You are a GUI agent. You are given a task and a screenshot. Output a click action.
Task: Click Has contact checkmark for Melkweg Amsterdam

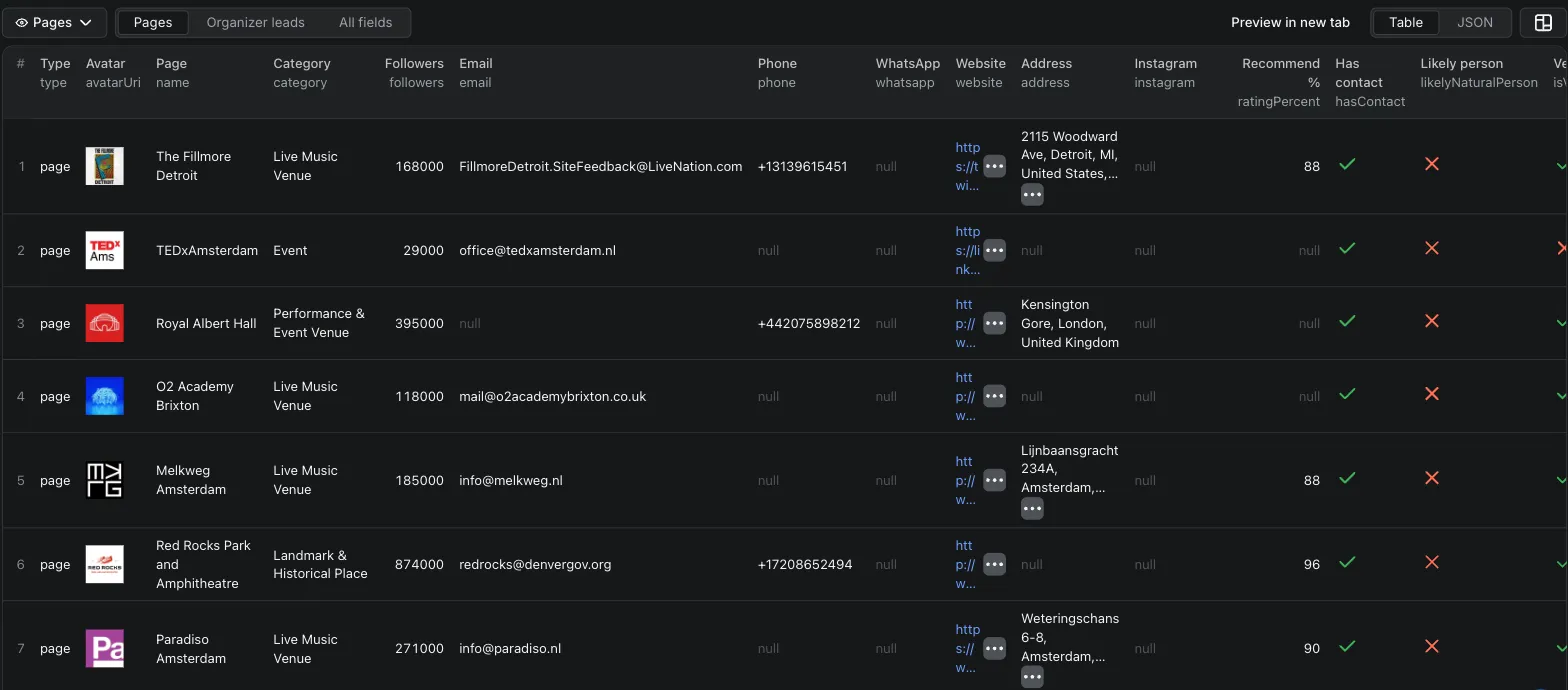(1347, 478)
